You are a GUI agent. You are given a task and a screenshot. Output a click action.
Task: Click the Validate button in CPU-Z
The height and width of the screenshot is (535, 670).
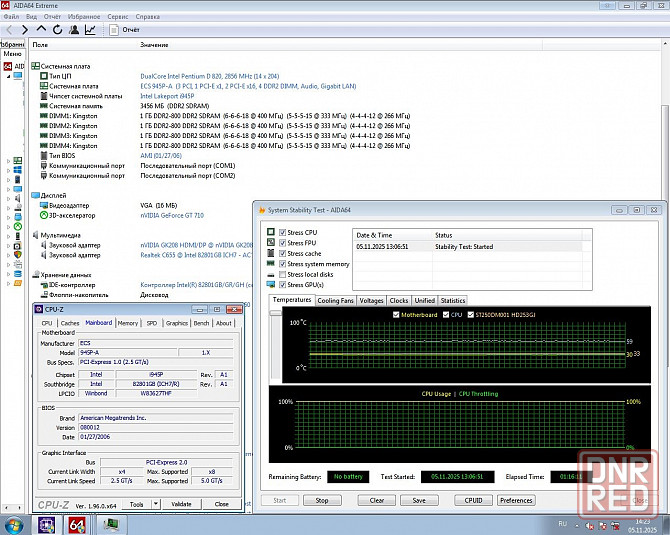tap(181, 504)
